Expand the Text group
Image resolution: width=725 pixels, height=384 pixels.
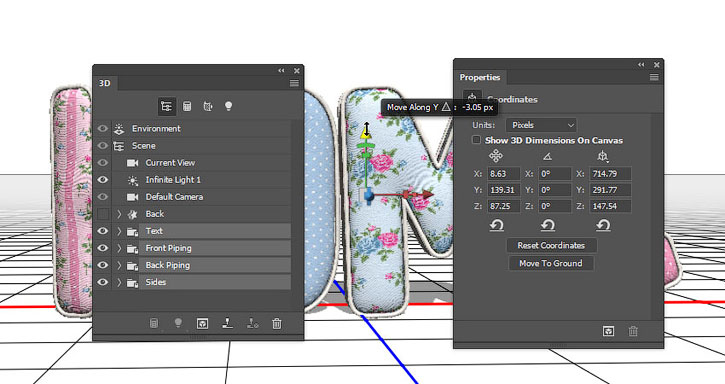tap(119, 231)
